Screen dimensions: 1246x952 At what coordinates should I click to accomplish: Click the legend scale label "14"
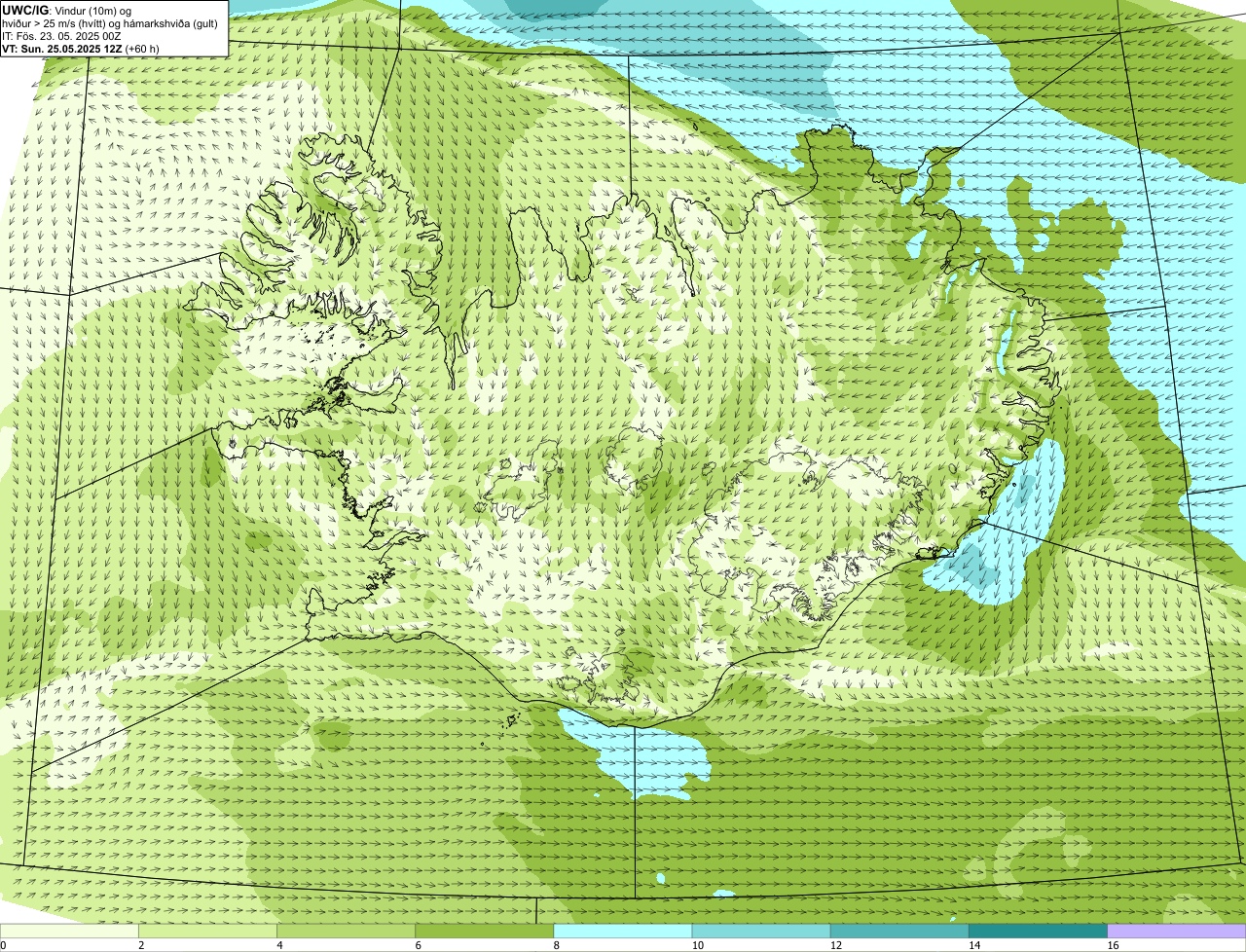tap(973, 945)
